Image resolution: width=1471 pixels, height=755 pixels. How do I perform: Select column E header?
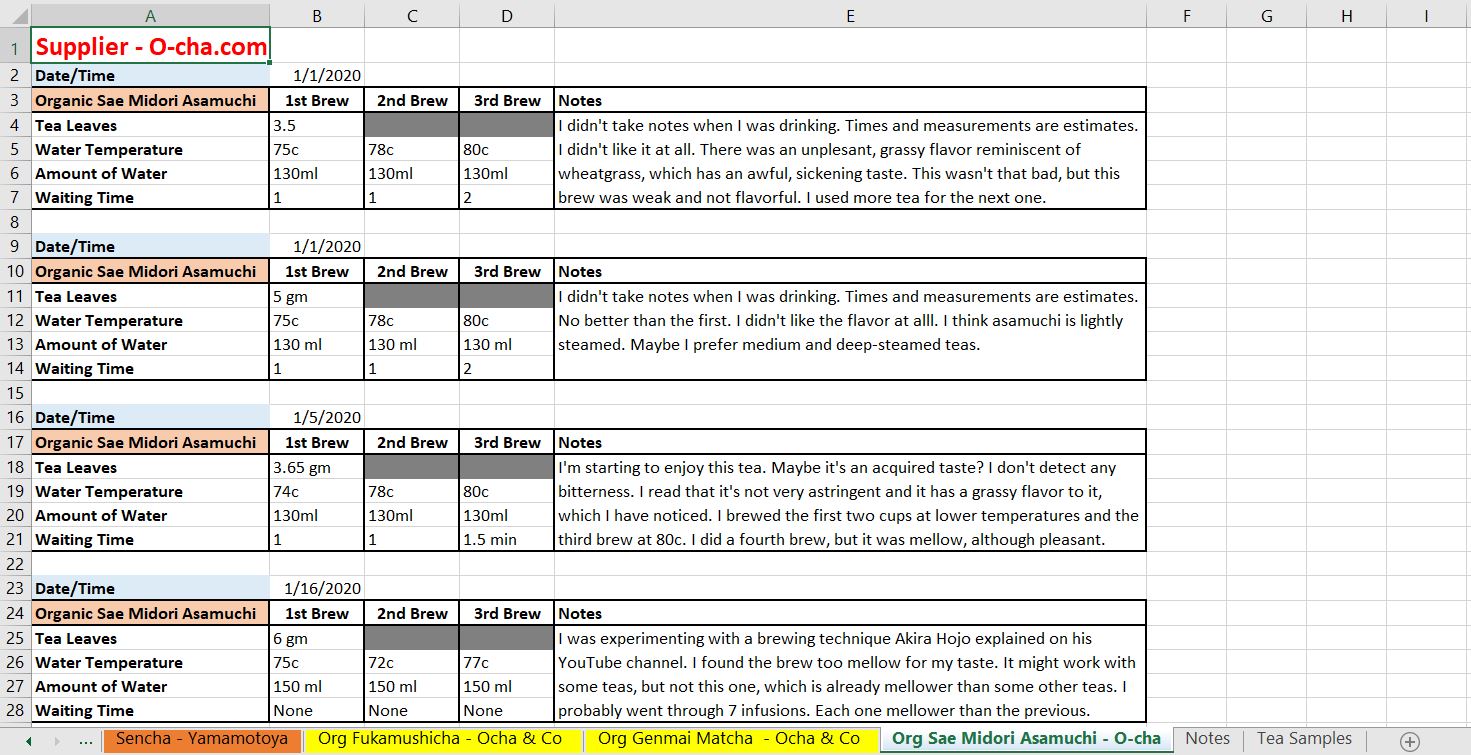[x=850, y=15]
